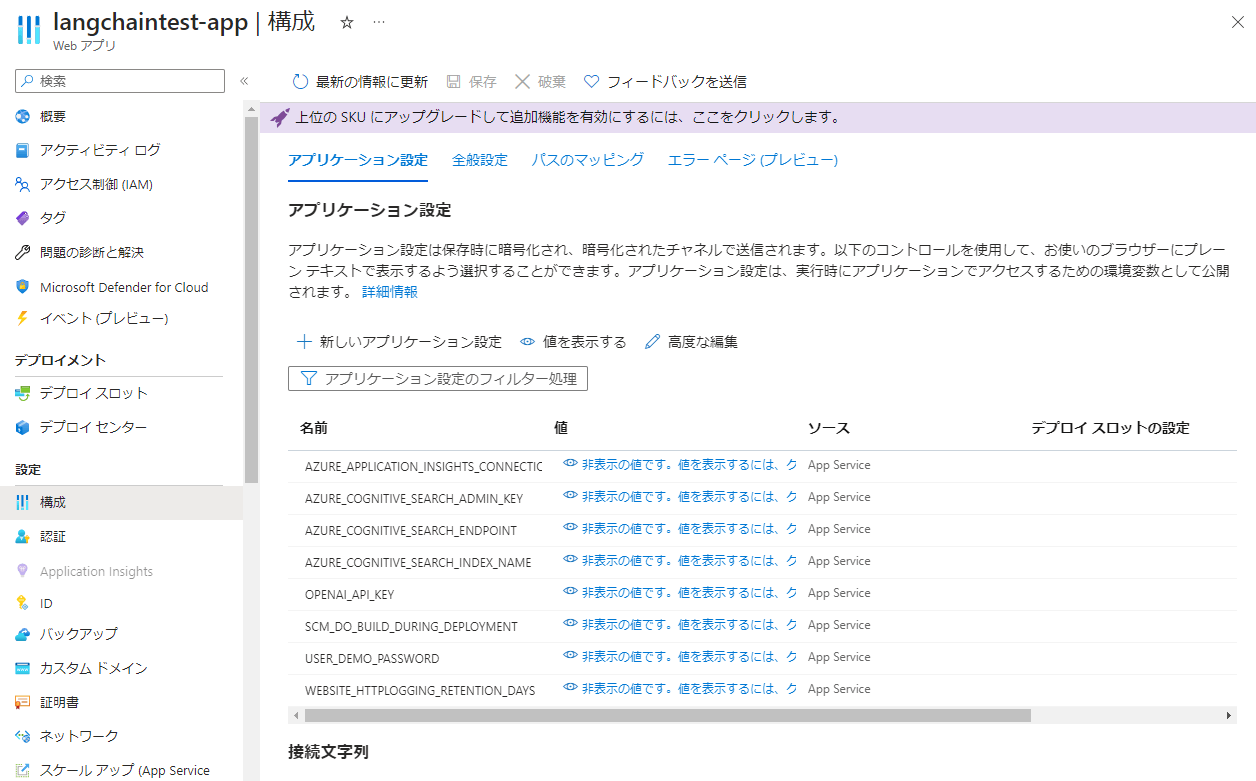Show hidden value for AZURE_APPLICATION_INSIGHTS_CONNECTIC
The image size is (1256, 781).
(680, 464)
